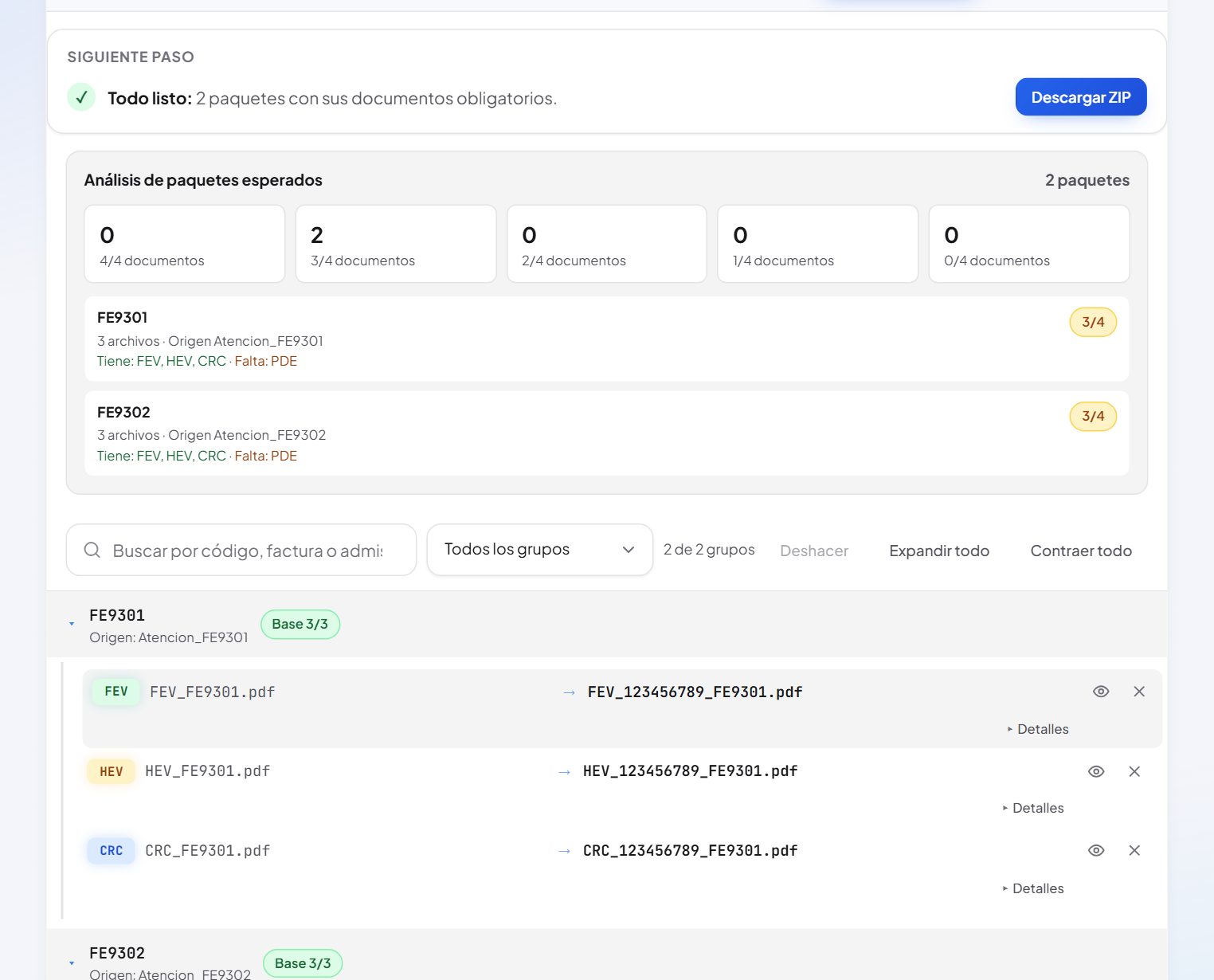Click the green FEV type badge
Viewport: 1214px width, 980px height.
pos(116,692)
